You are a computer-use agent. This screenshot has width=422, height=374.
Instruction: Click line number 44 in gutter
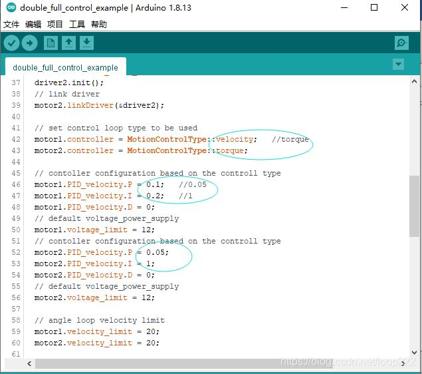point(16,162)
